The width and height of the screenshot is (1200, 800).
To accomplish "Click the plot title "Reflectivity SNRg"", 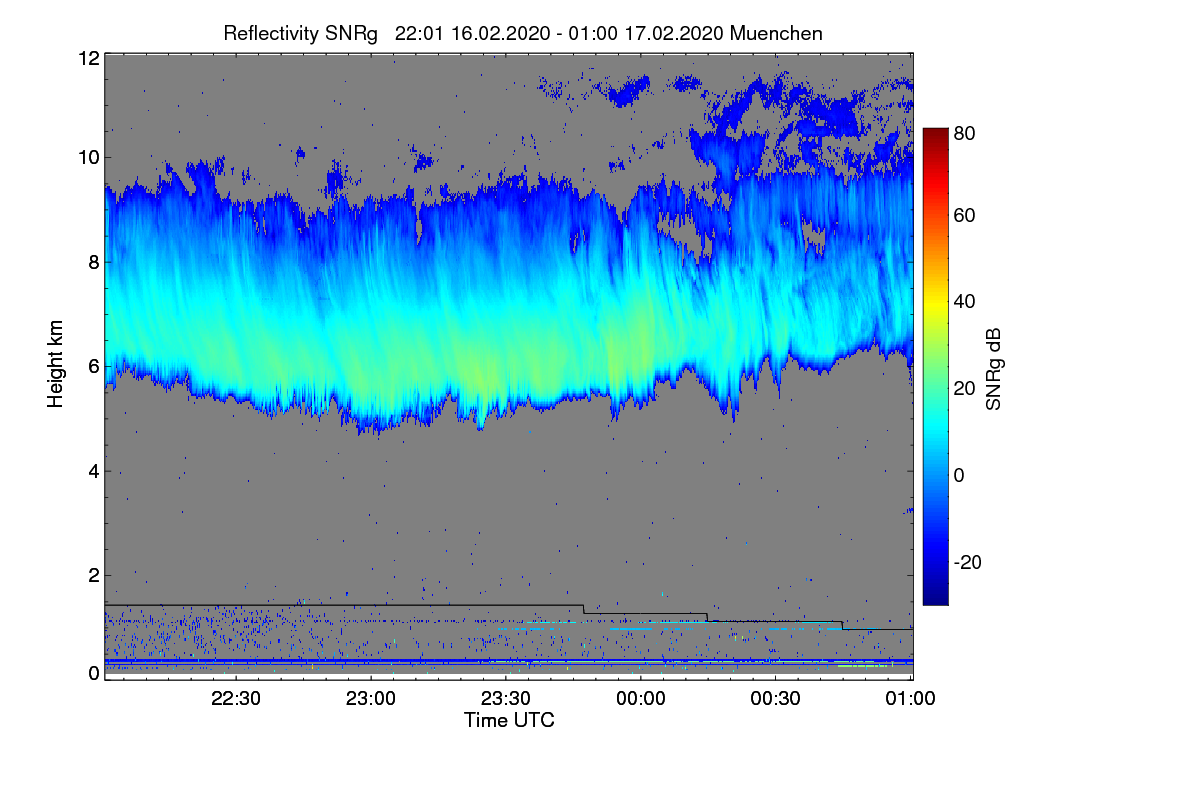I will 301,33.
